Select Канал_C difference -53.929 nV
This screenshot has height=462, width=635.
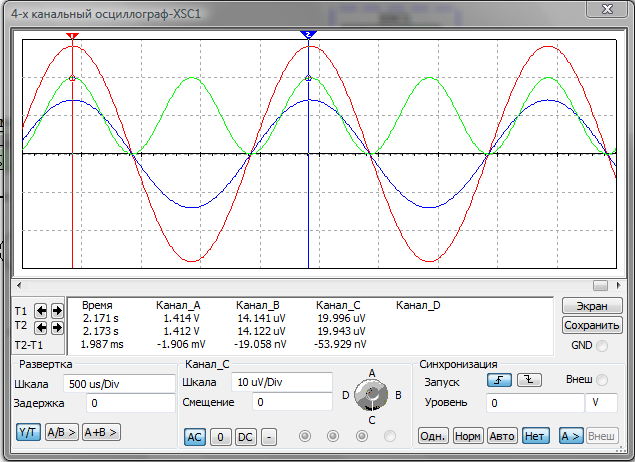pyautogui.click(x=340, y=344)
